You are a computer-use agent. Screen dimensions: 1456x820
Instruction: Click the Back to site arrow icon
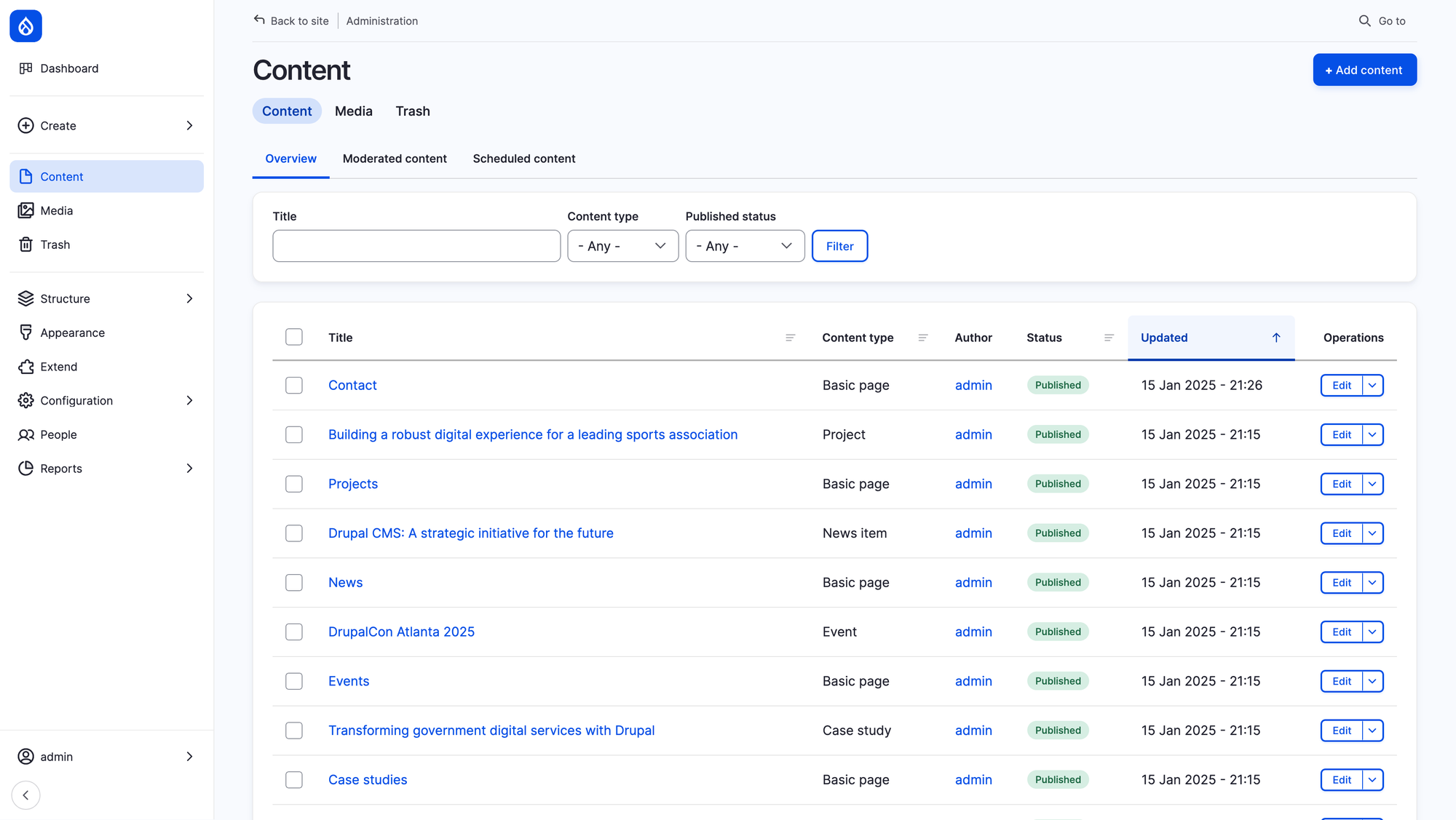[x=259, y=20]
